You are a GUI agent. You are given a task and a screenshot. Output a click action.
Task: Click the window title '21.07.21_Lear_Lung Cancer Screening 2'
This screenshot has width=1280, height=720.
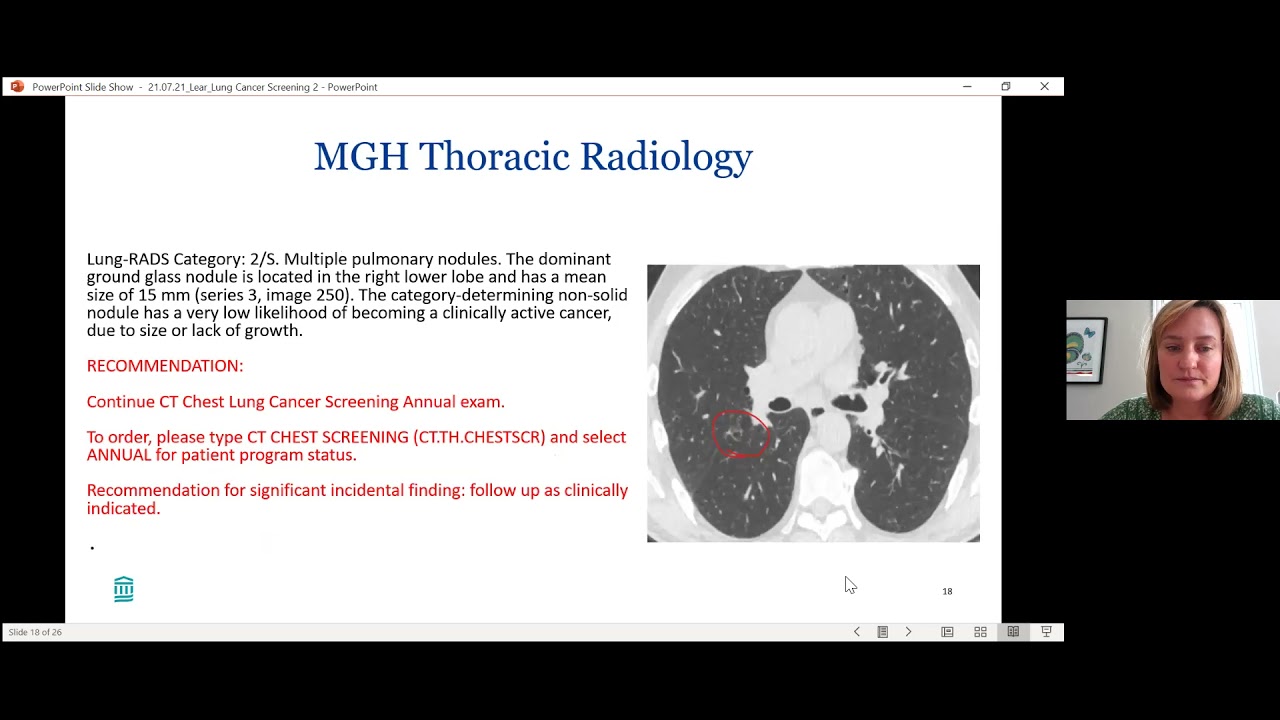pyautogui.click(x=233, y=87)
